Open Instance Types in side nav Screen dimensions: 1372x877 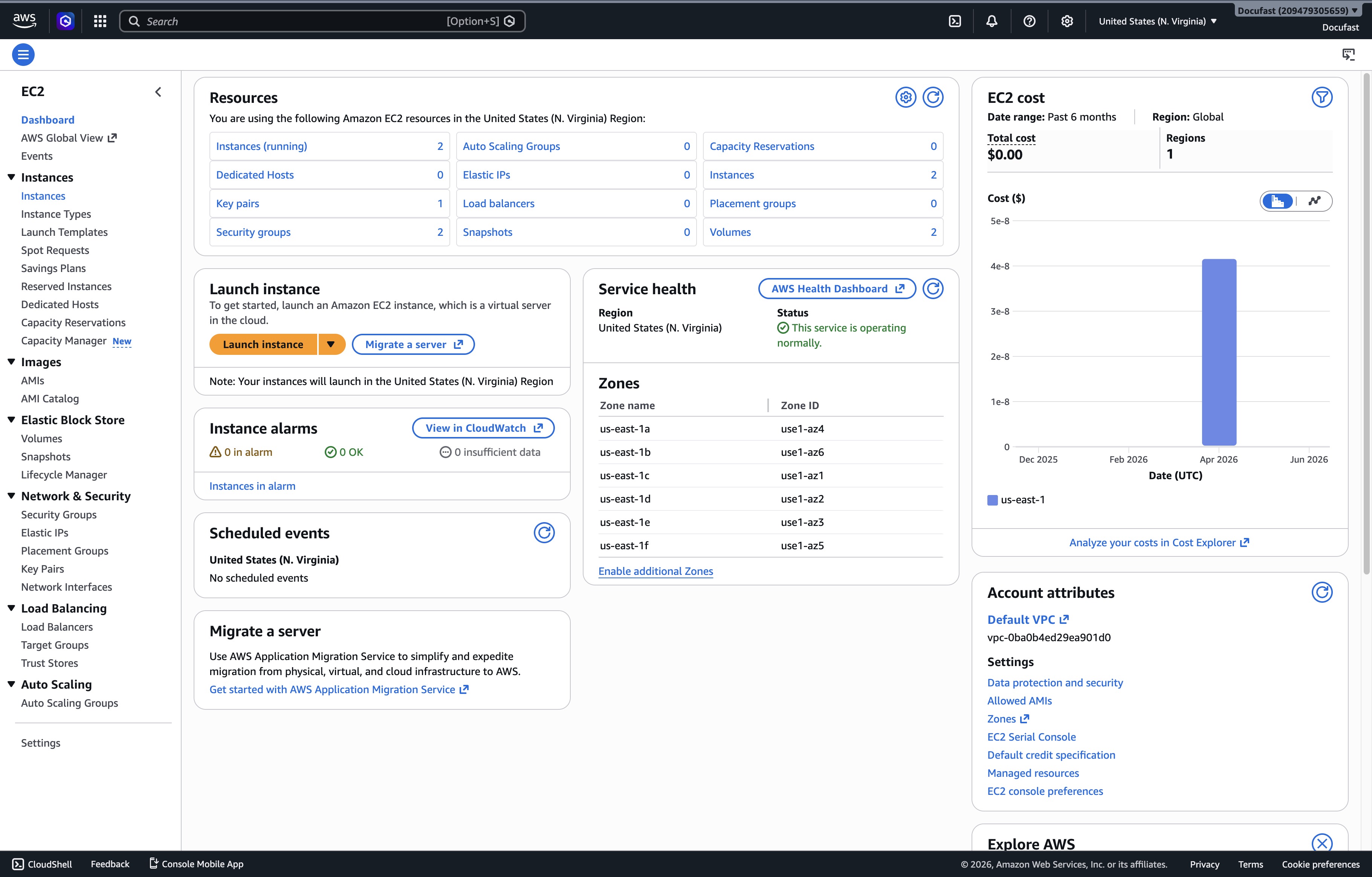56,214
